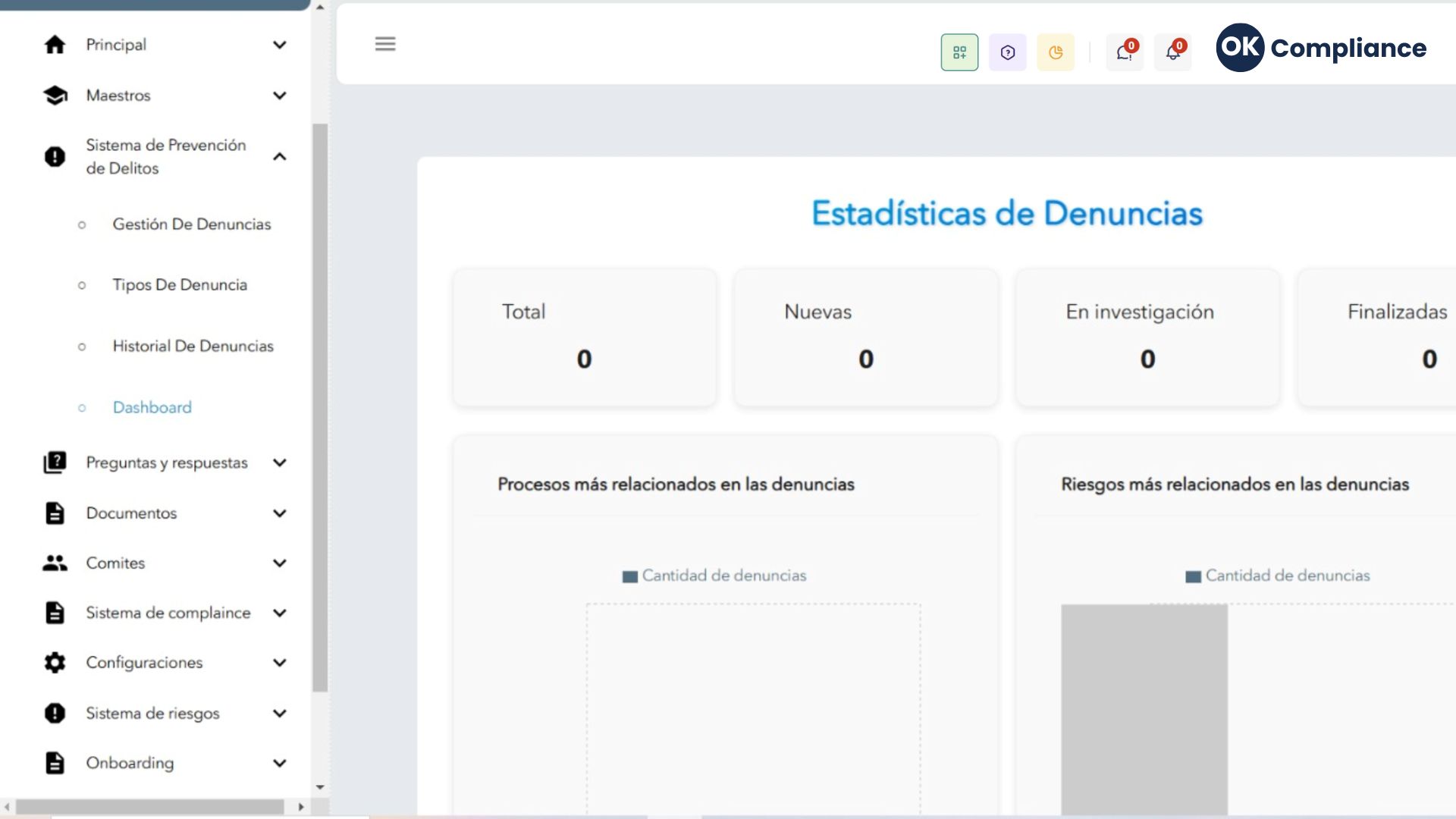Image resolution: width=1456 pixels, height=819 pixels.
Task: Click the Maestros menu label
Action: (118, 96)
